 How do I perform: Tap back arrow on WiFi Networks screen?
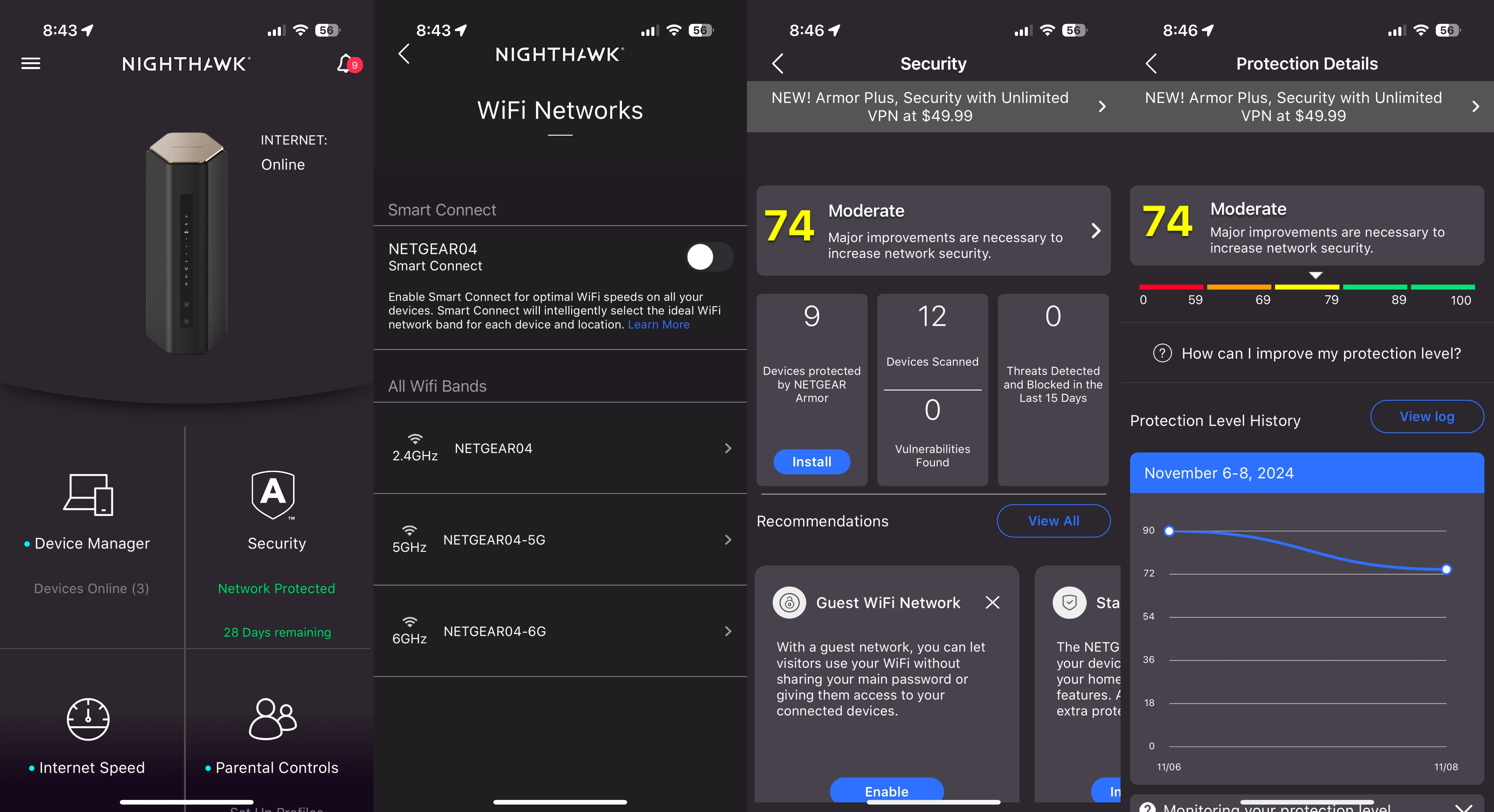click(404, 62)
